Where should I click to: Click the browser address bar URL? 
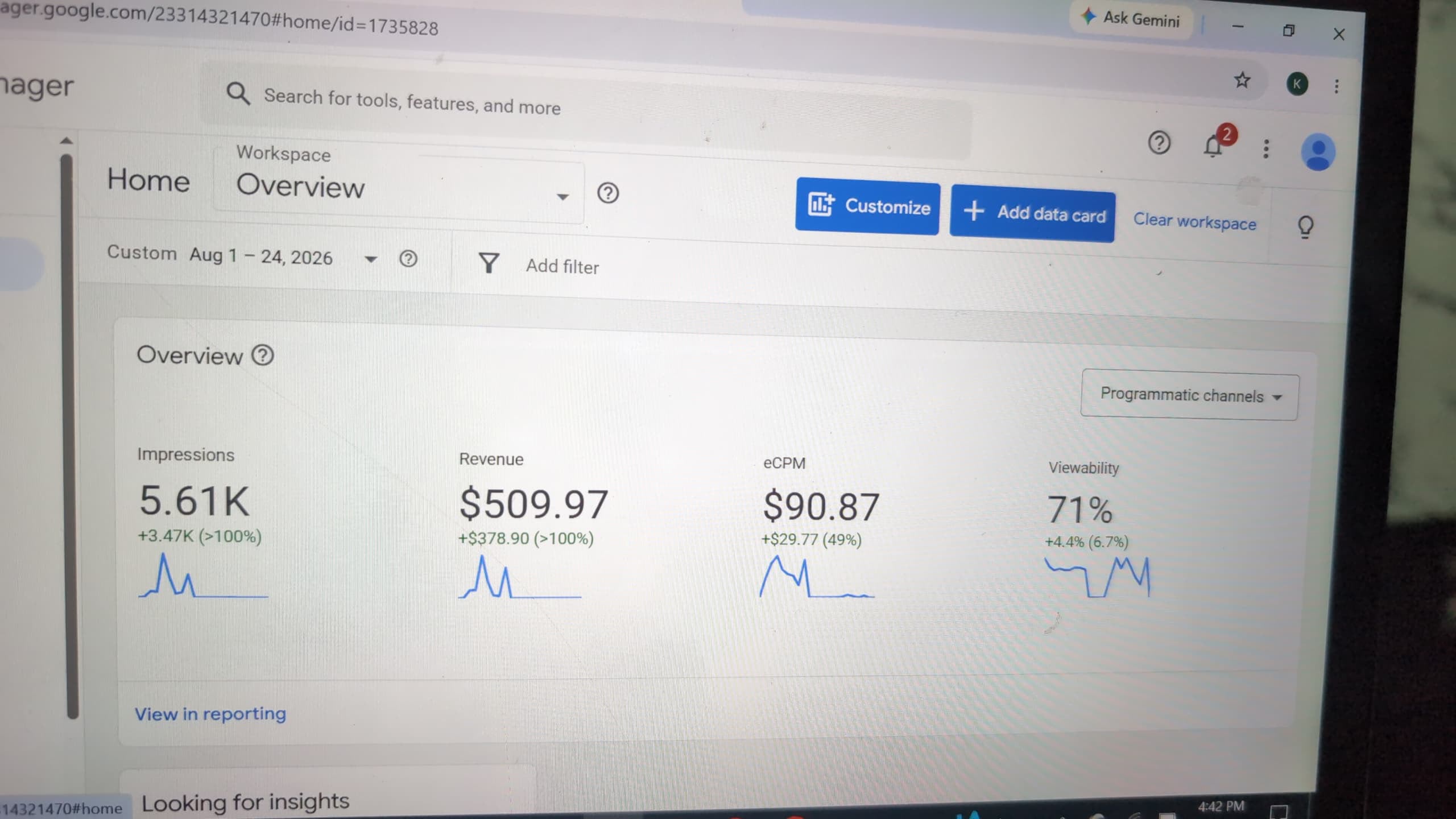pyautogui.click(x=219, y=19)
